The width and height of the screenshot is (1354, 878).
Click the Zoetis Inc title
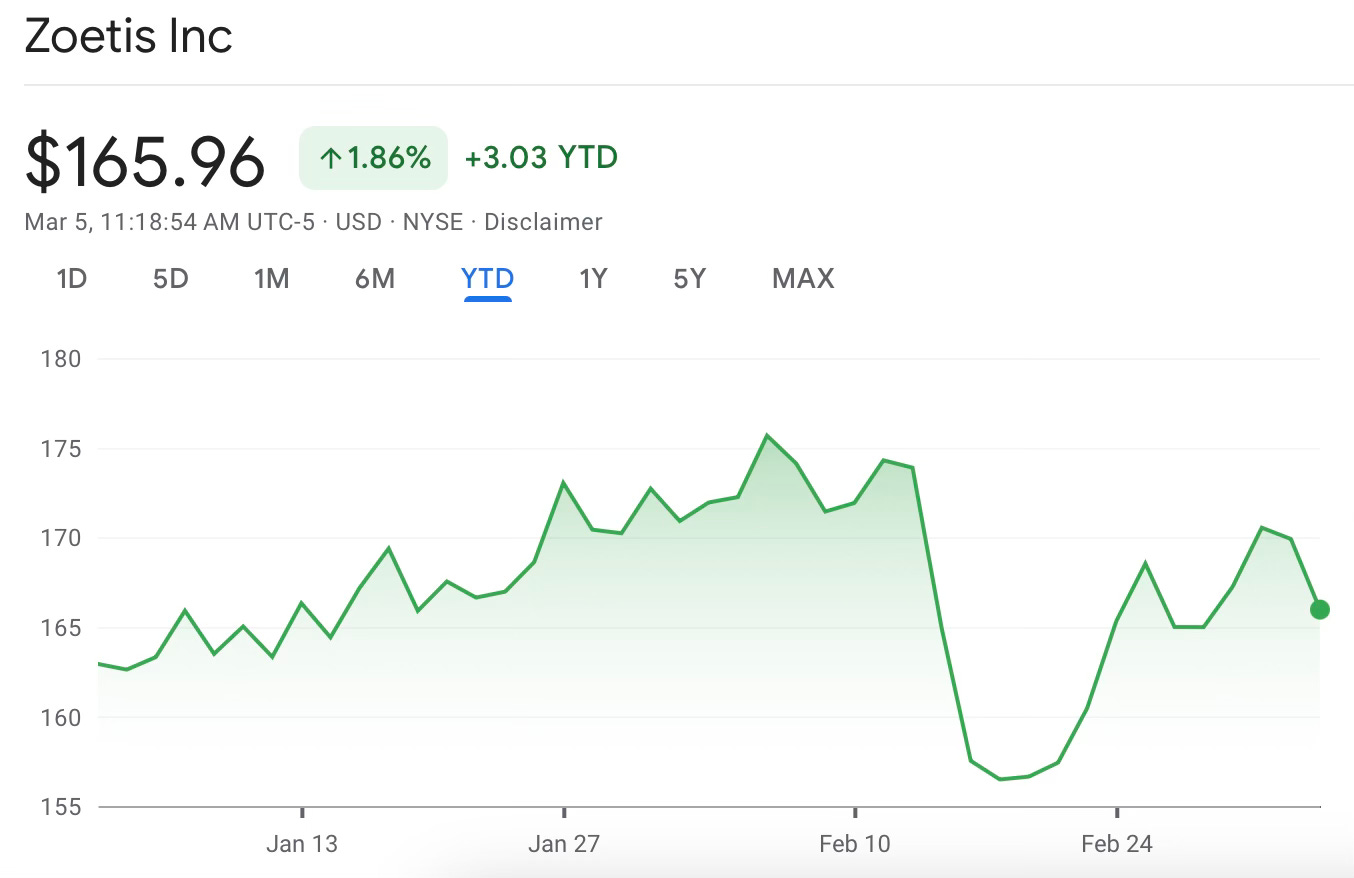[x=128, y=37]
